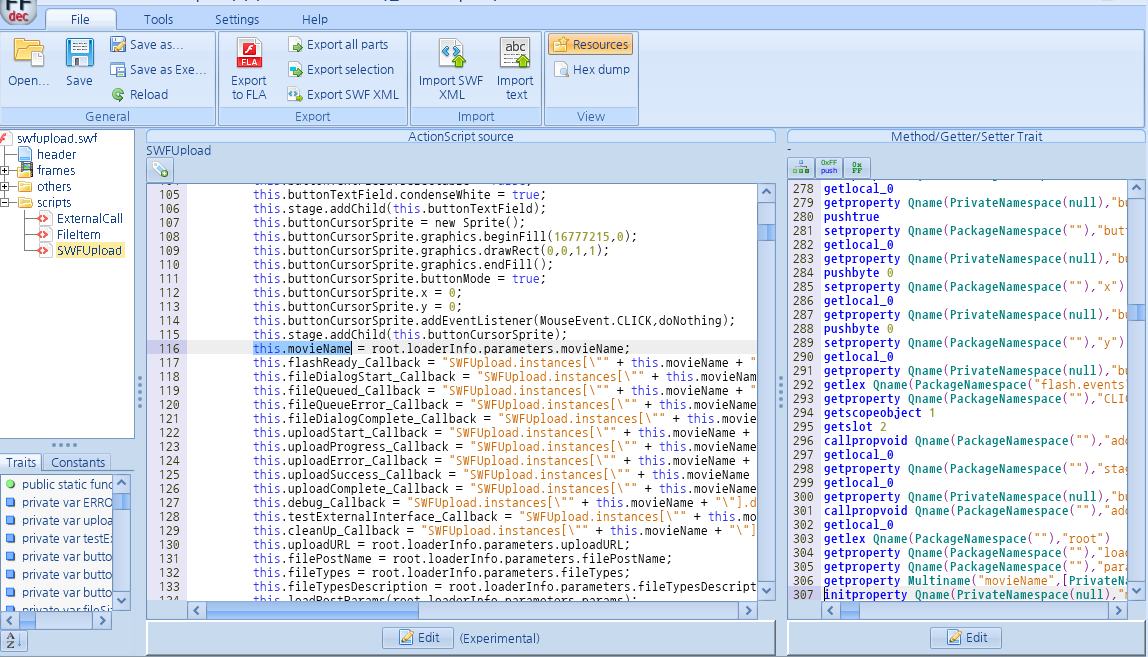Click P-code line 280 pushtrue
The height and width of the screenshot is (657, 1148).
[x=851, y=217]
